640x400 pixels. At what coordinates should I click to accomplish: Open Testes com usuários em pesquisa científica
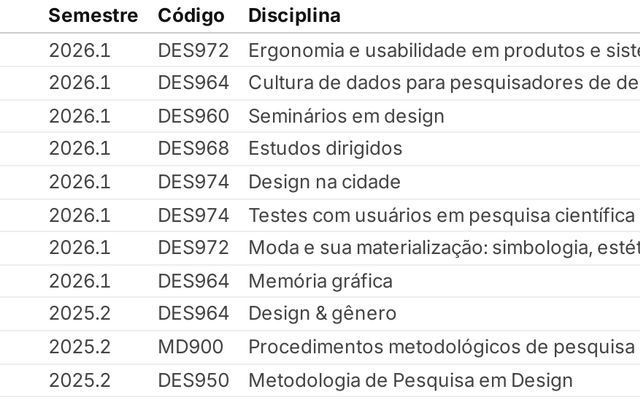click(441, 215)
